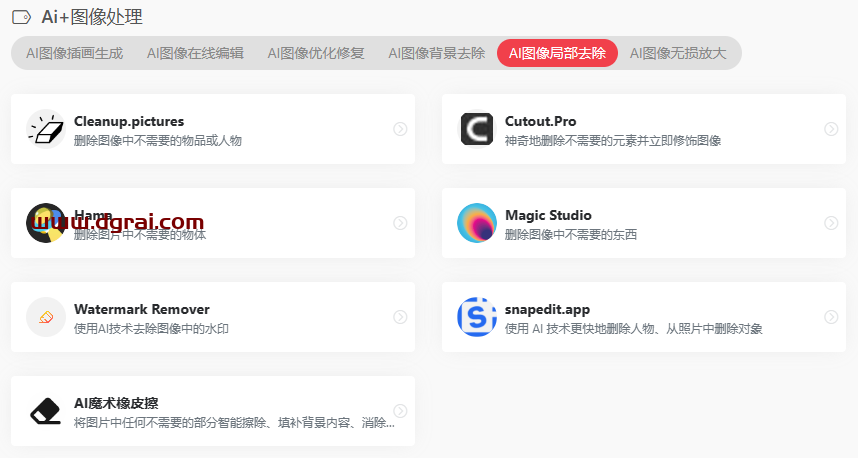Click description 删除图像中不需要的东西
Screen dimensions: 858x458
571,235
